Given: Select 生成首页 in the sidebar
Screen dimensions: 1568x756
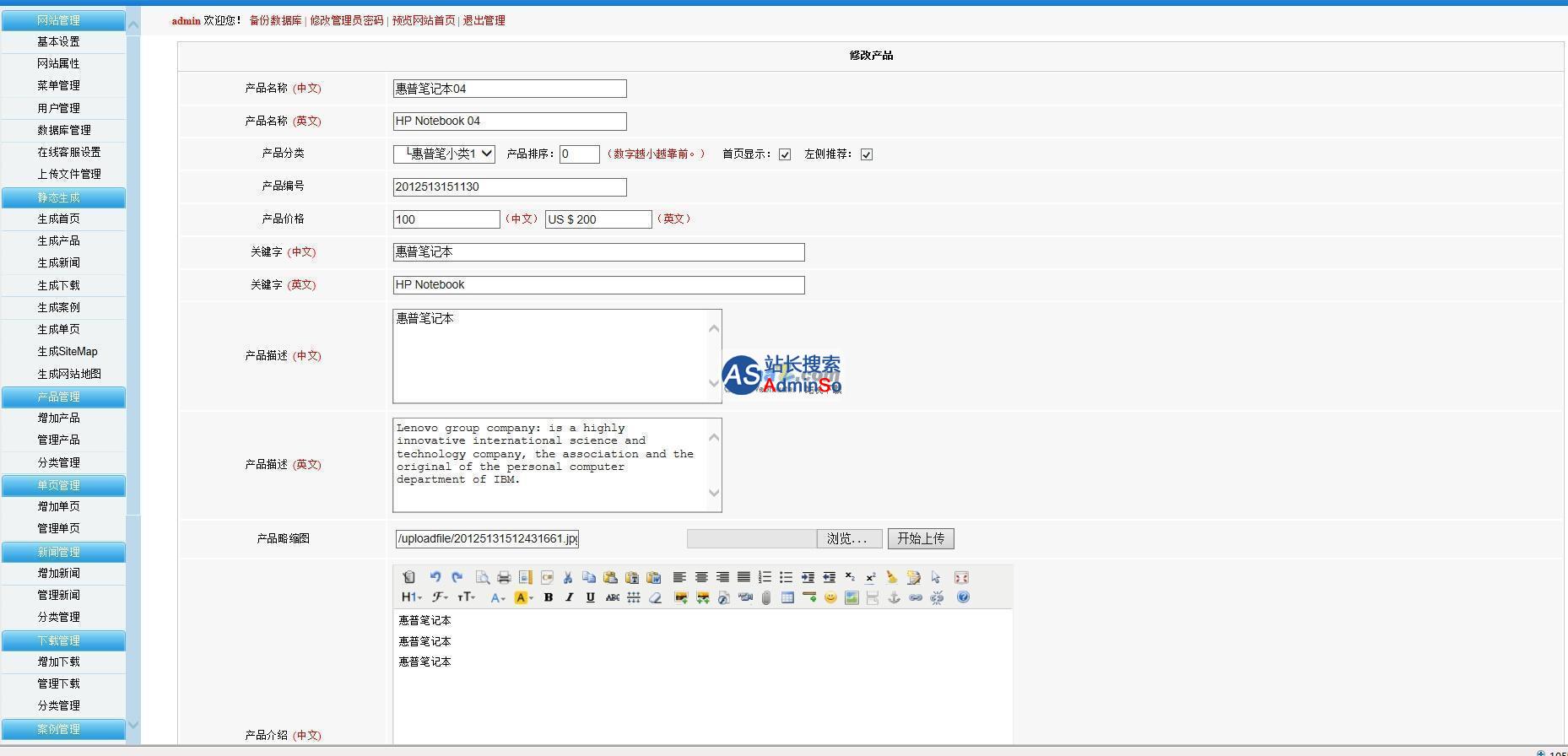Looking at the screenshot, I should 58,219.
